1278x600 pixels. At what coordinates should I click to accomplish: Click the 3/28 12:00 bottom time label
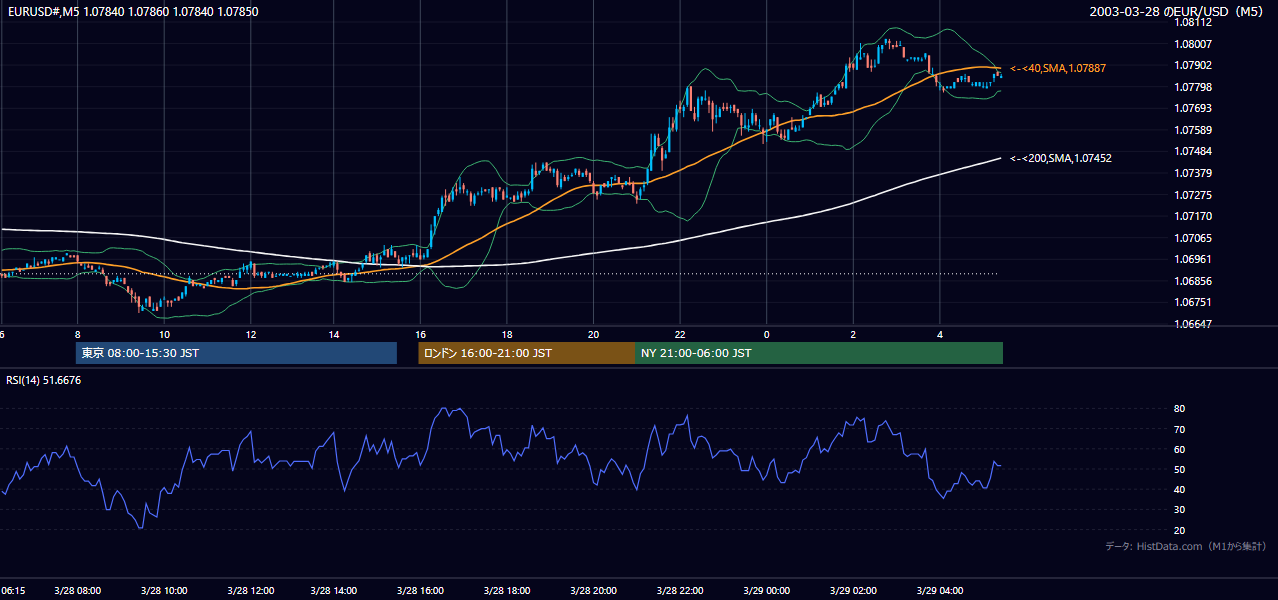point(248,591)
